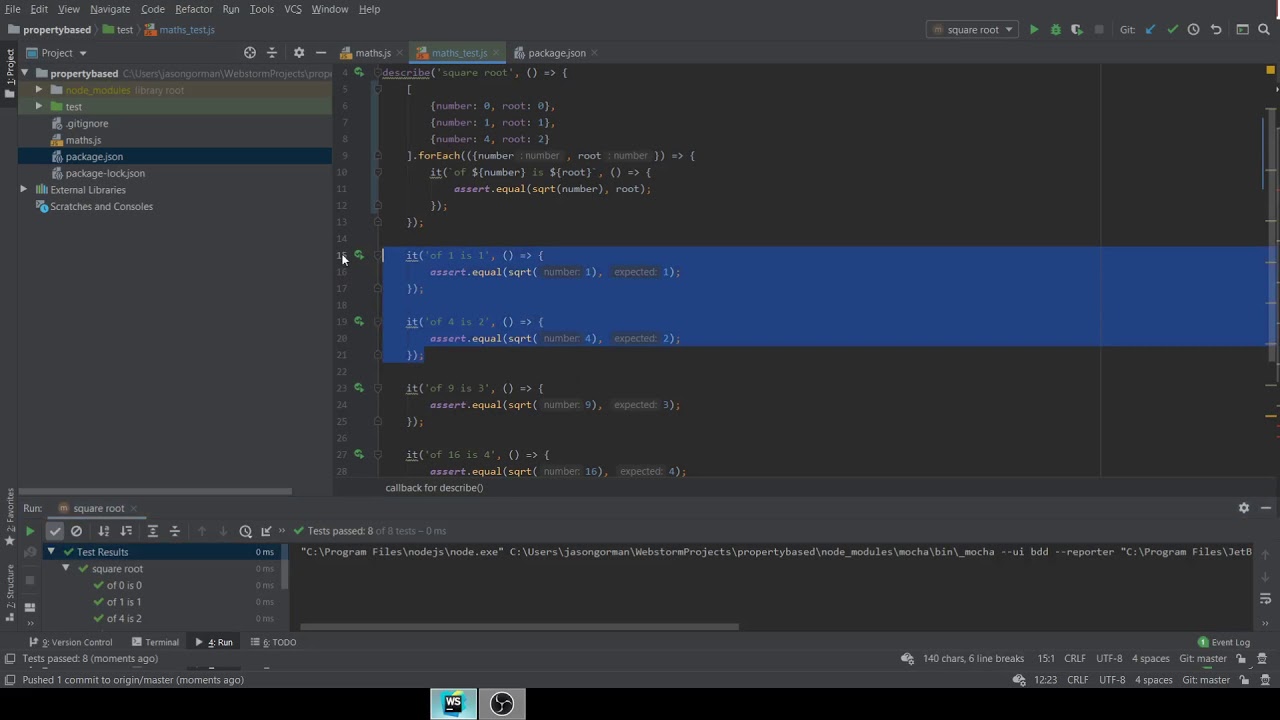Start debugging with the green bug icon
This screenshot has width=1280, height=720.
[1055, 30]
